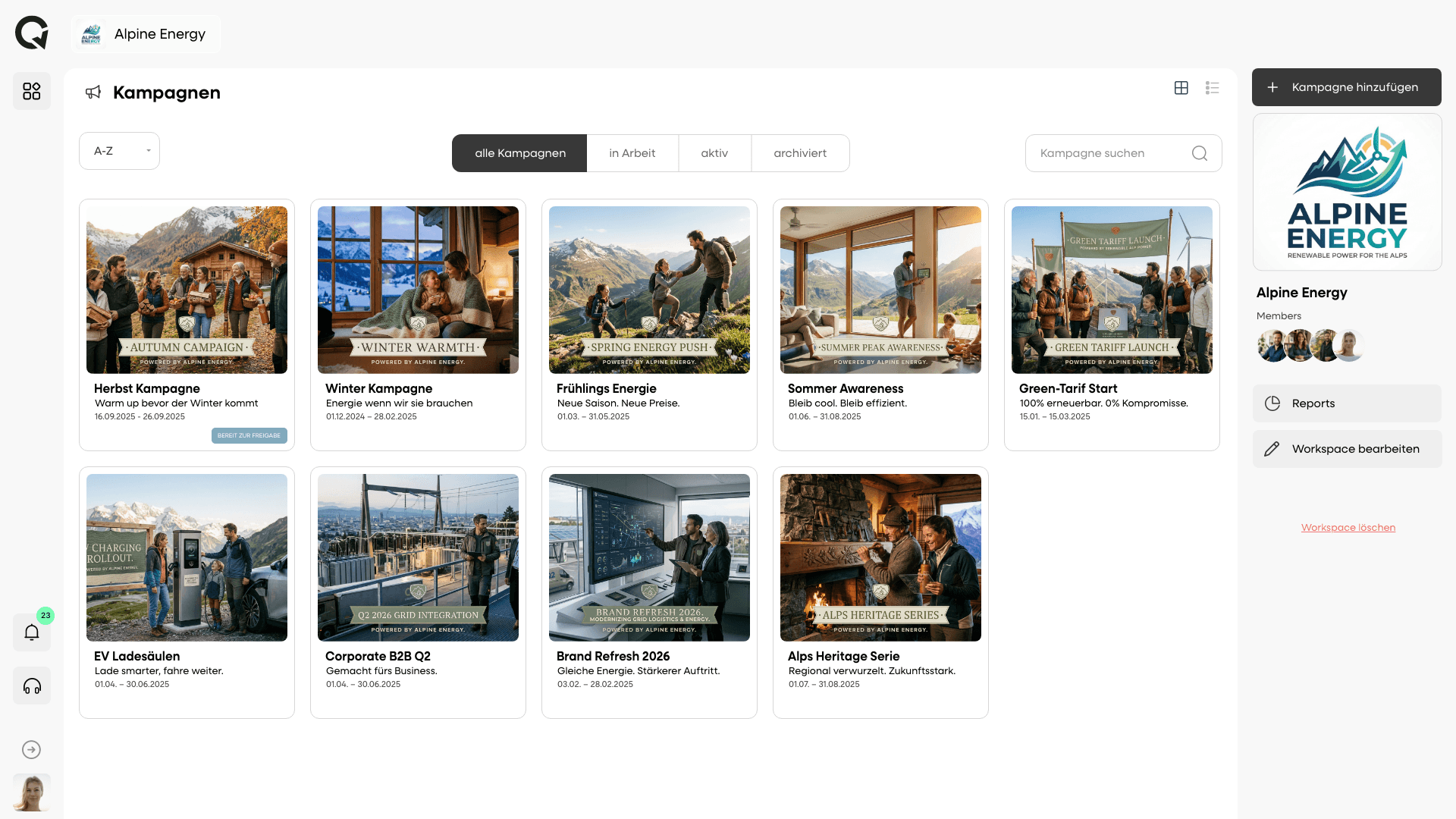Click the user profile avatar at bottom left
Screen dimensions: 1456x819
(32, 792)
